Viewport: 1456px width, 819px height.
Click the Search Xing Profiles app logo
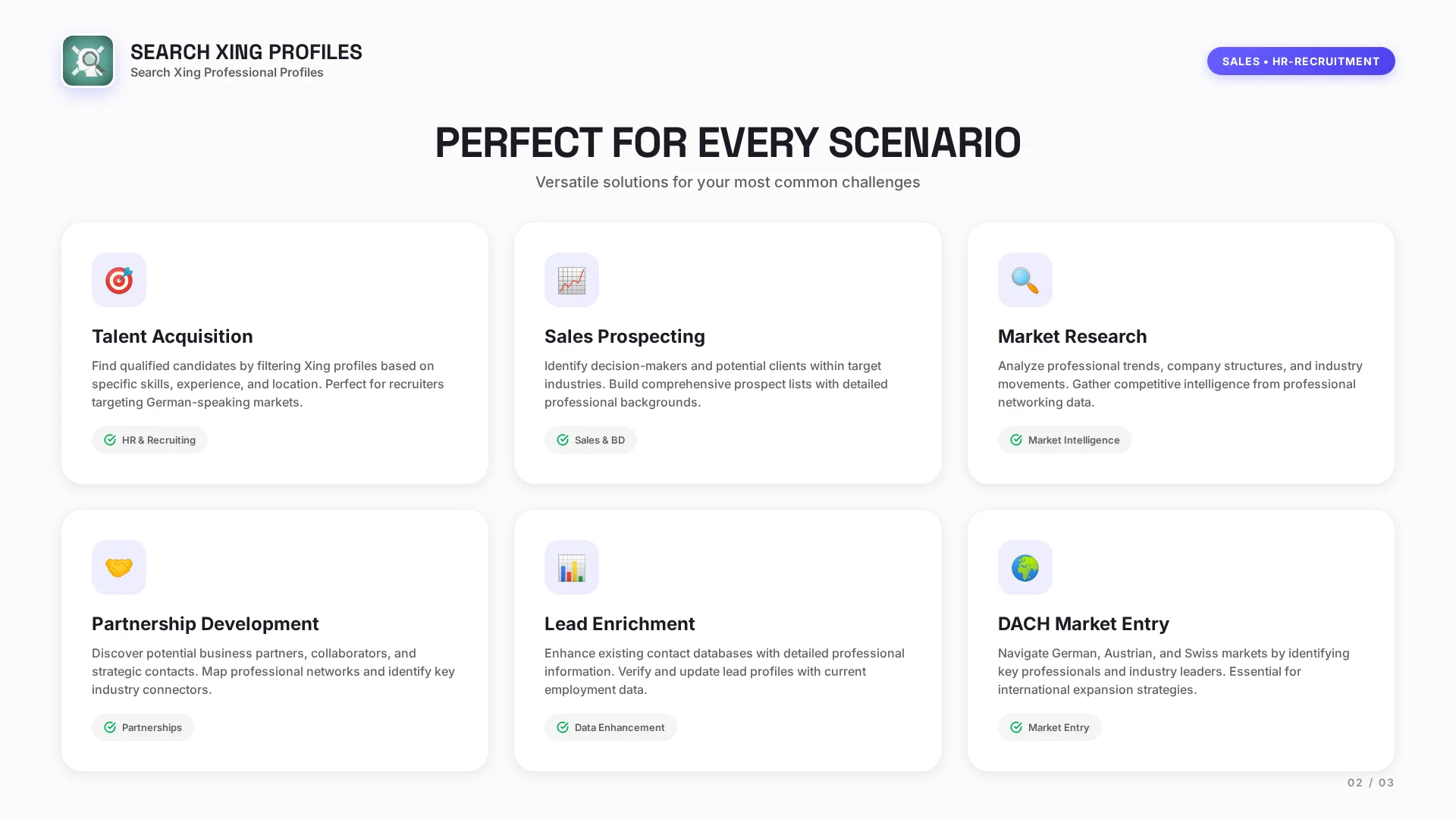[88, 61]
